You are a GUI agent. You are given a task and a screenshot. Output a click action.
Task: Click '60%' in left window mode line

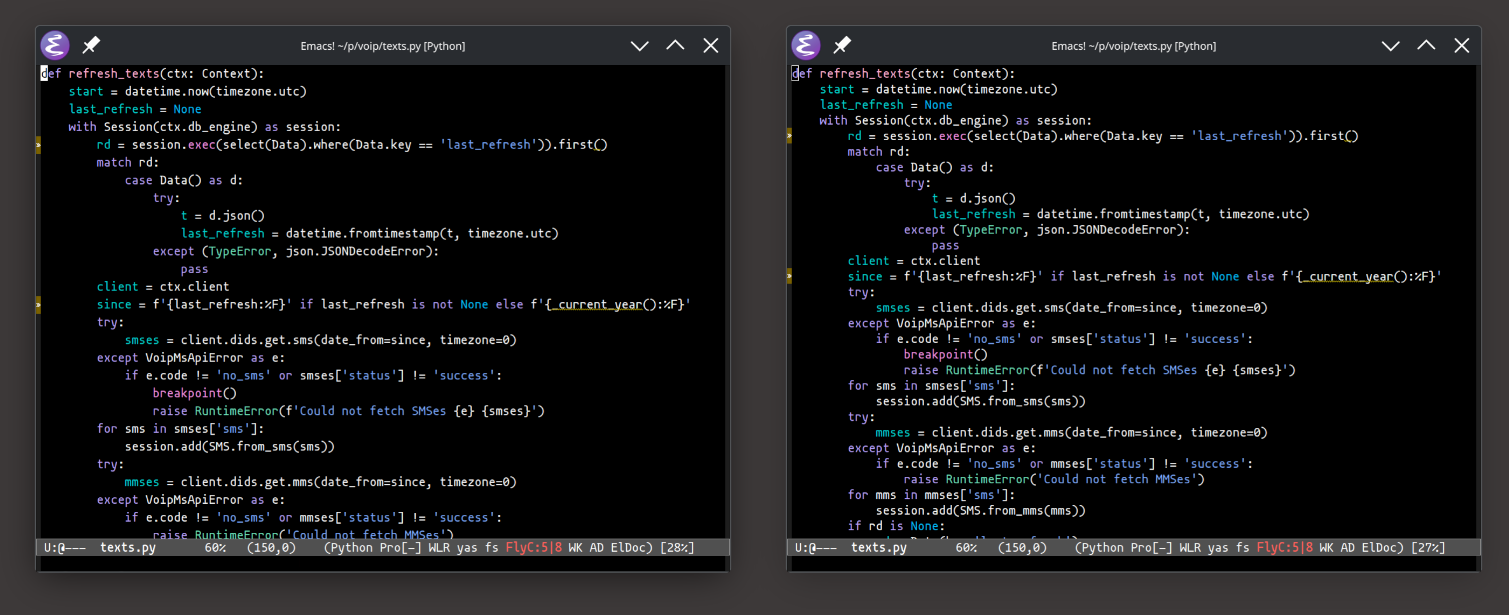[x=215, y=548]
